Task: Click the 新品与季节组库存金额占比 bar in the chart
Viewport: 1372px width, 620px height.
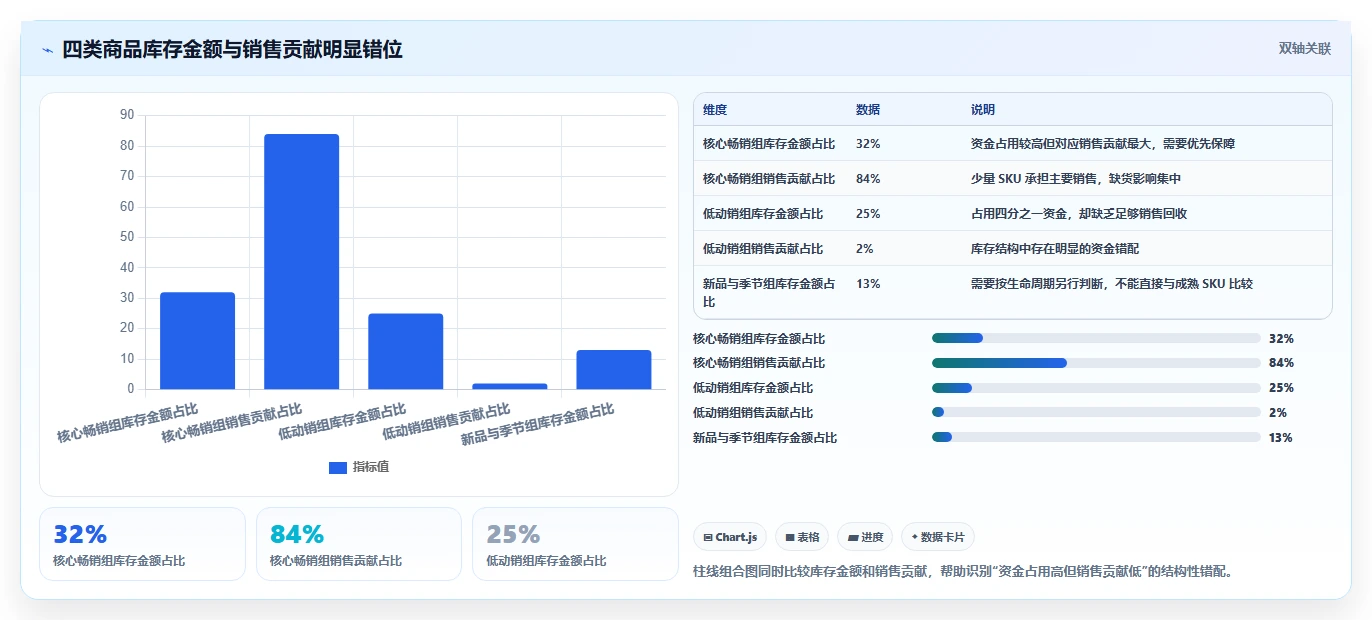Action: point(613,369)
